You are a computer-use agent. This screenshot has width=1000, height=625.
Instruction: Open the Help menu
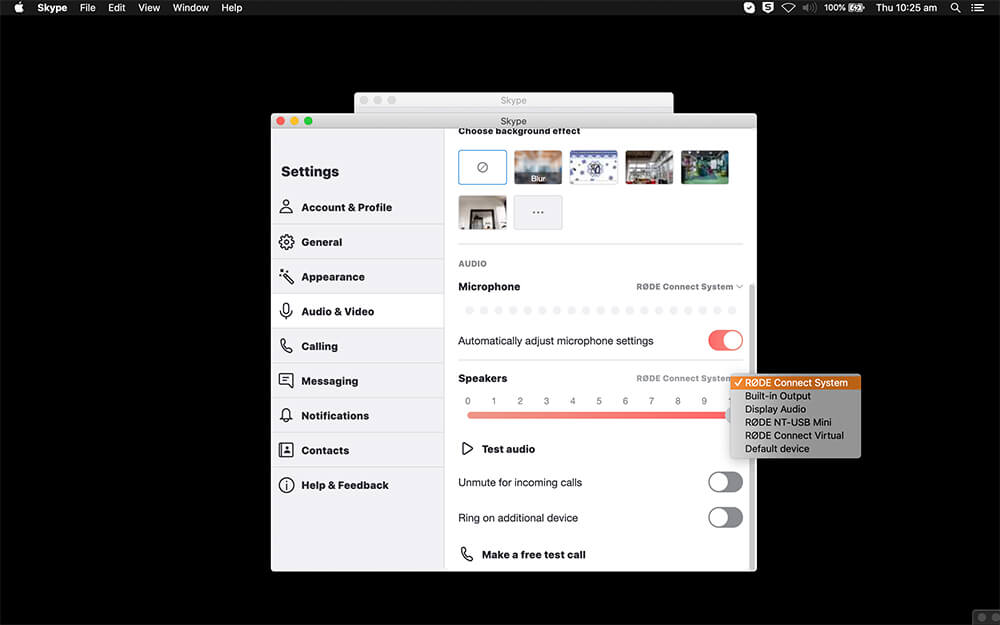click(232, 8)
